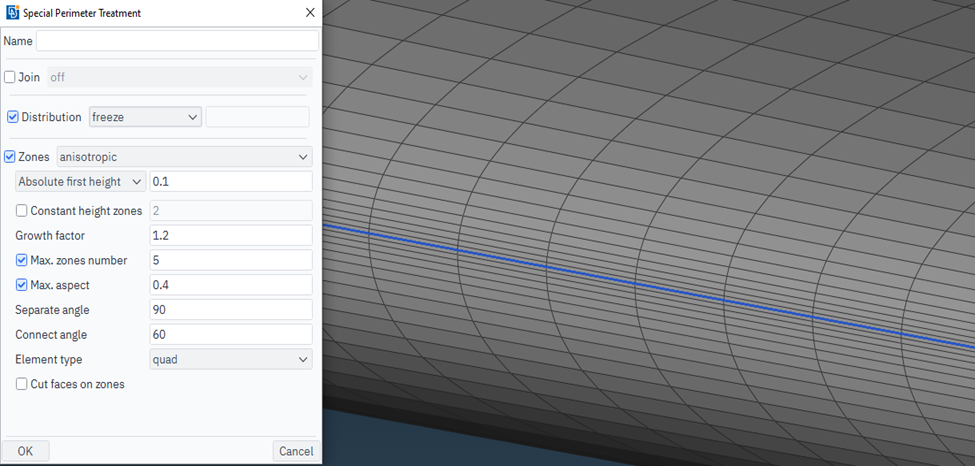Click the Max. zones number value field
Screen dimensions: 975x466
tap(230, 260)
